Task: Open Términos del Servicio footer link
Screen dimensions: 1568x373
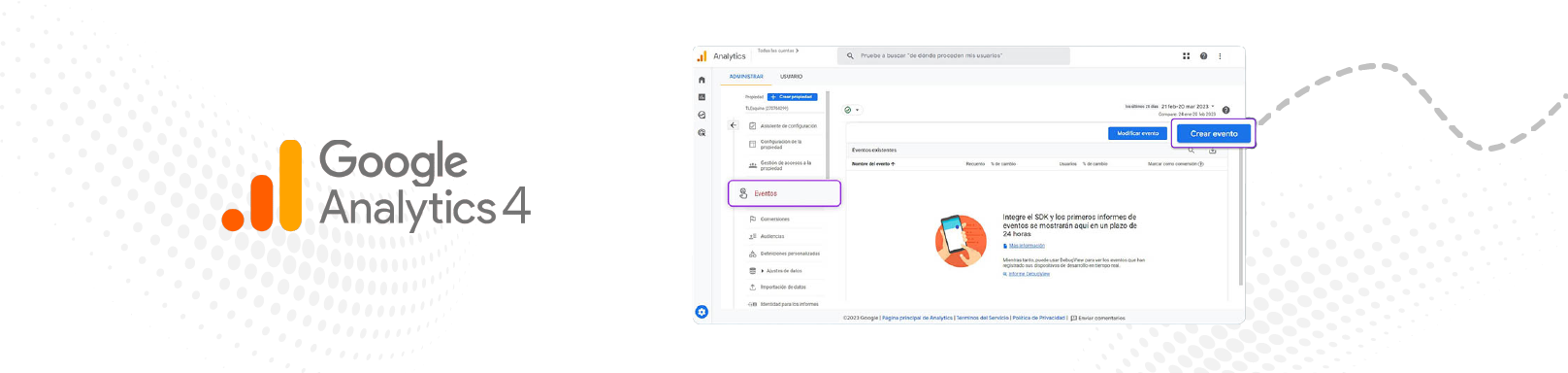Action: pos(983,318)
